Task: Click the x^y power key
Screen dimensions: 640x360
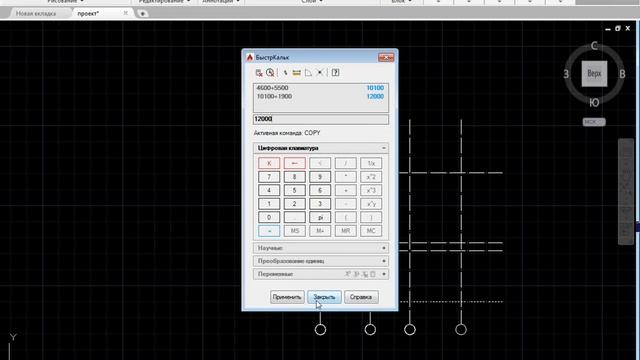Action: point(371,204)
